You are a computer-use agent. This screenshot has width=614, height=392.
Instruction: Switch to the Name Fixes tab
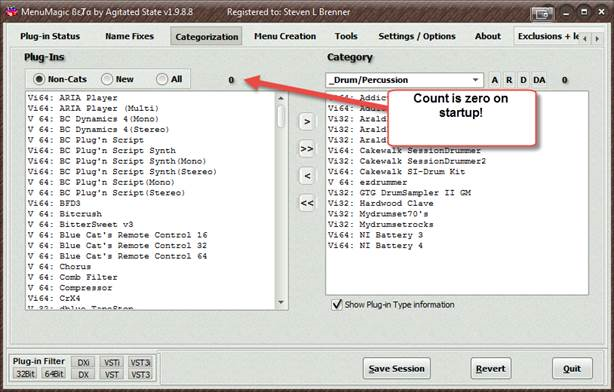point(129,36)
